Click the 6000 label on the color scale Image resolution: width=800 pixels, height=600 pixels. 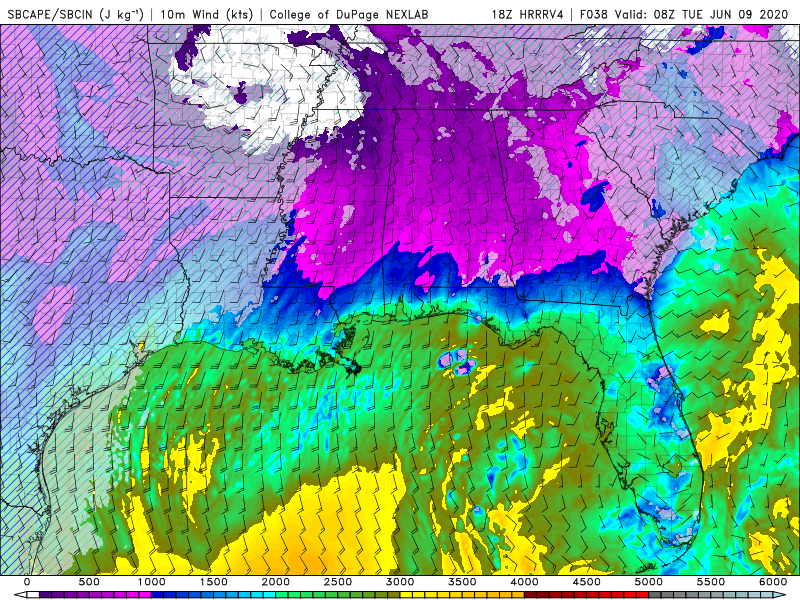(773, 582)
